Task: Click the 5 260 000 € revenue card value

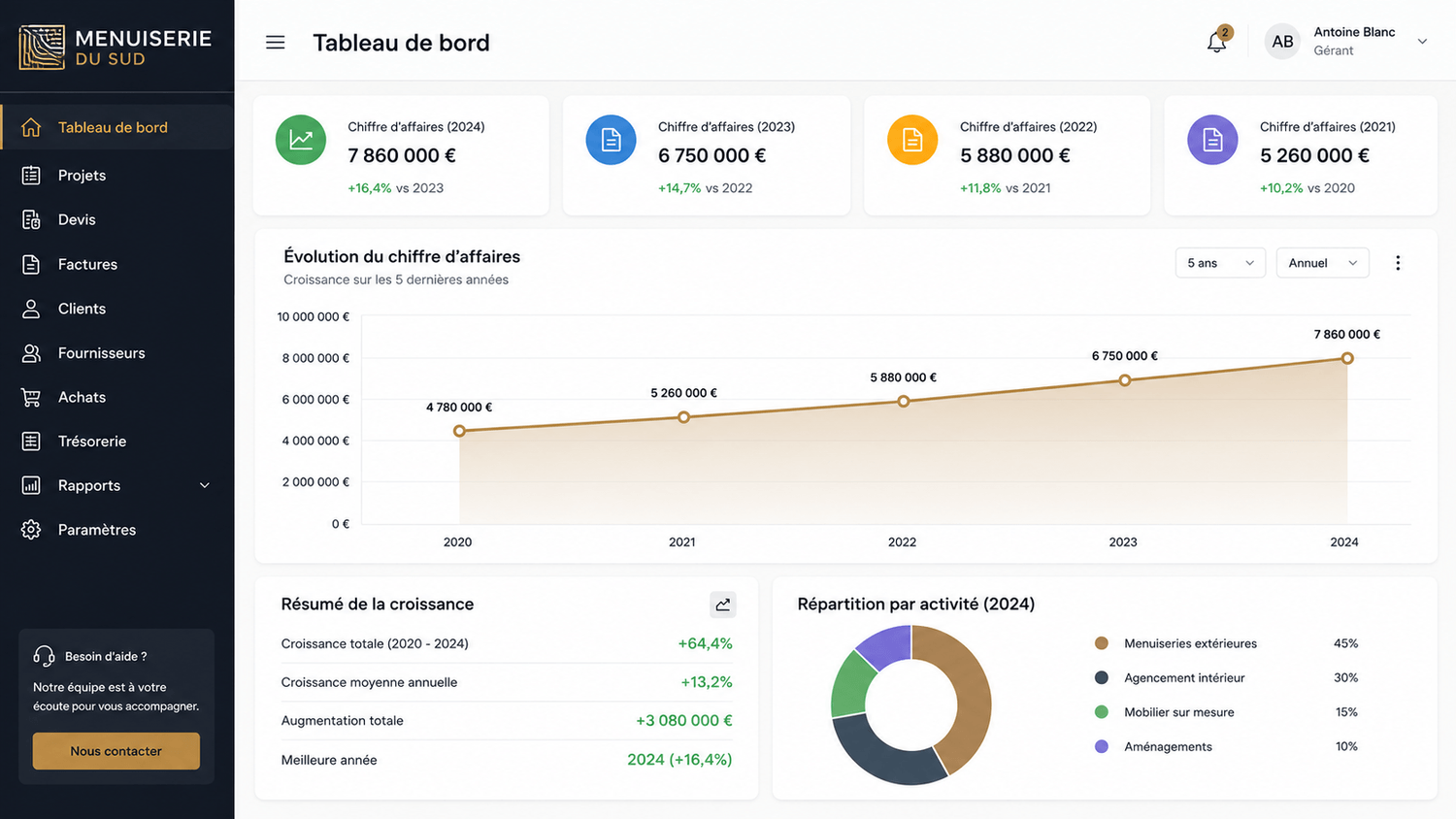Action: click(1314, 155)
